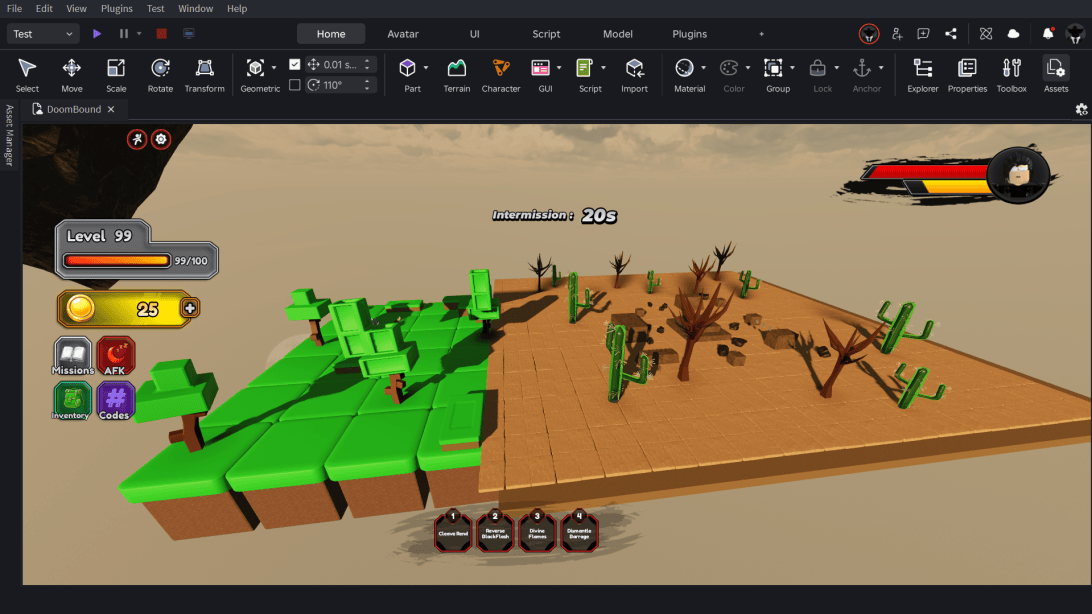
Task: Expand the GUI dropdown arrow
Action: (x=559, y=68)
